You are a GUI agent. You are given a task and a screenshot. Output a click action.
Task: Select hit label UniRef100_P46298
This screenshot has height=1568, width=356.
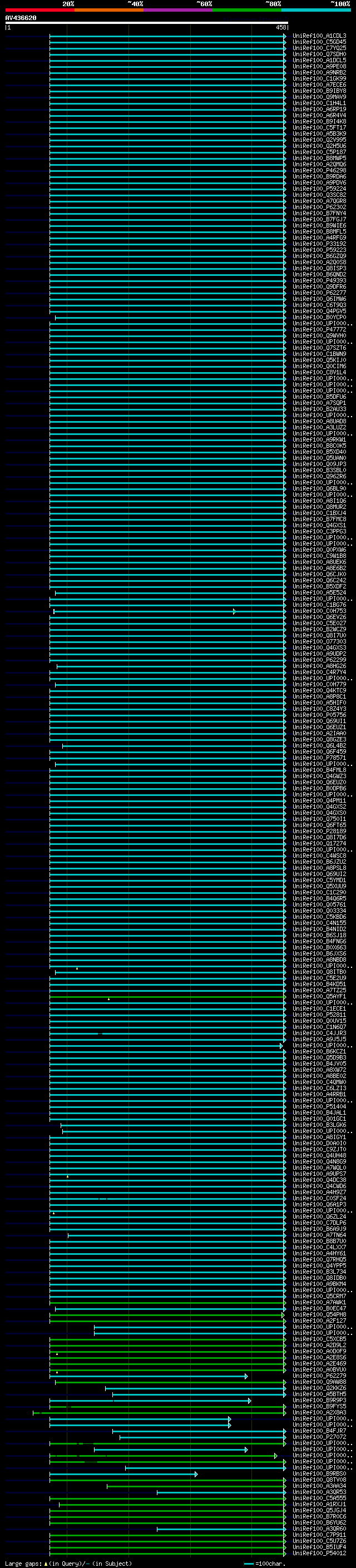pos(319,170)
